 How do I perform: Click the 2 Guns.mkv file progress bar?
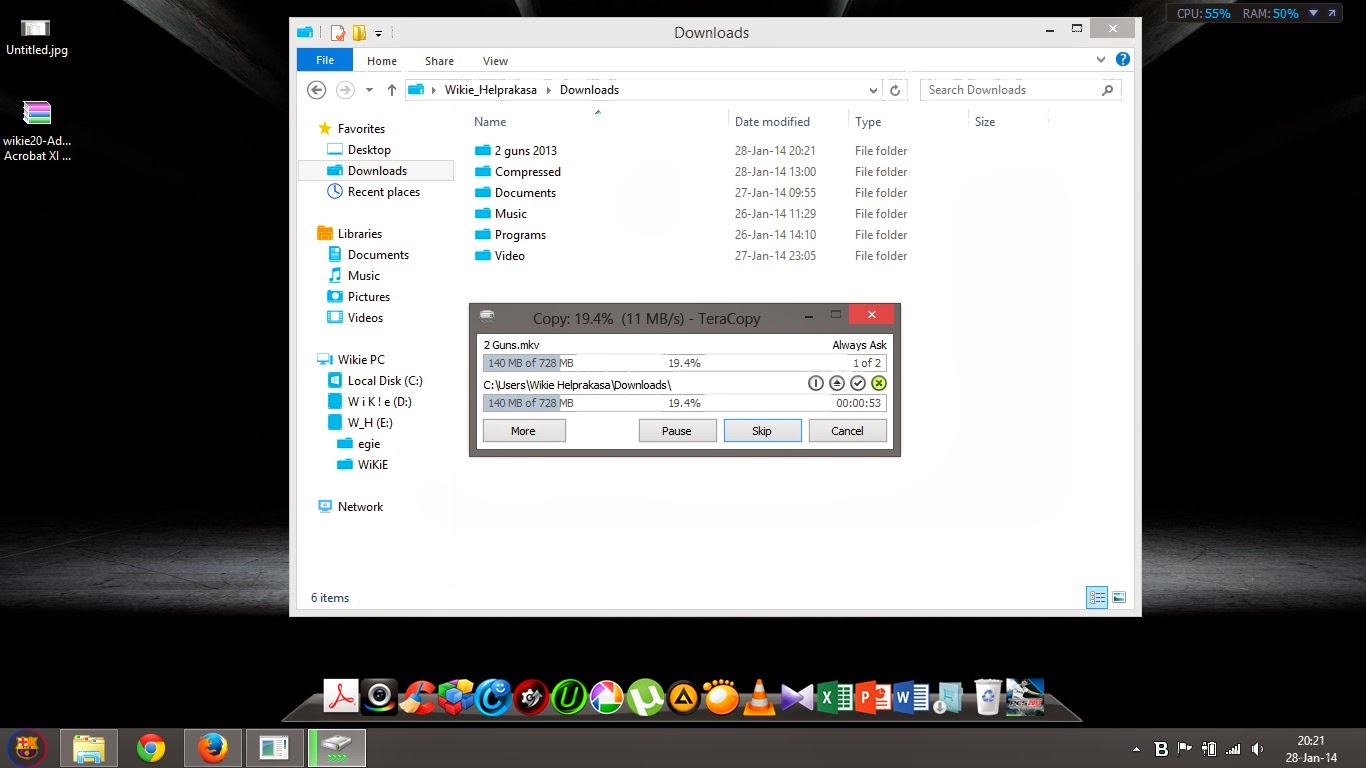point(684,363)
